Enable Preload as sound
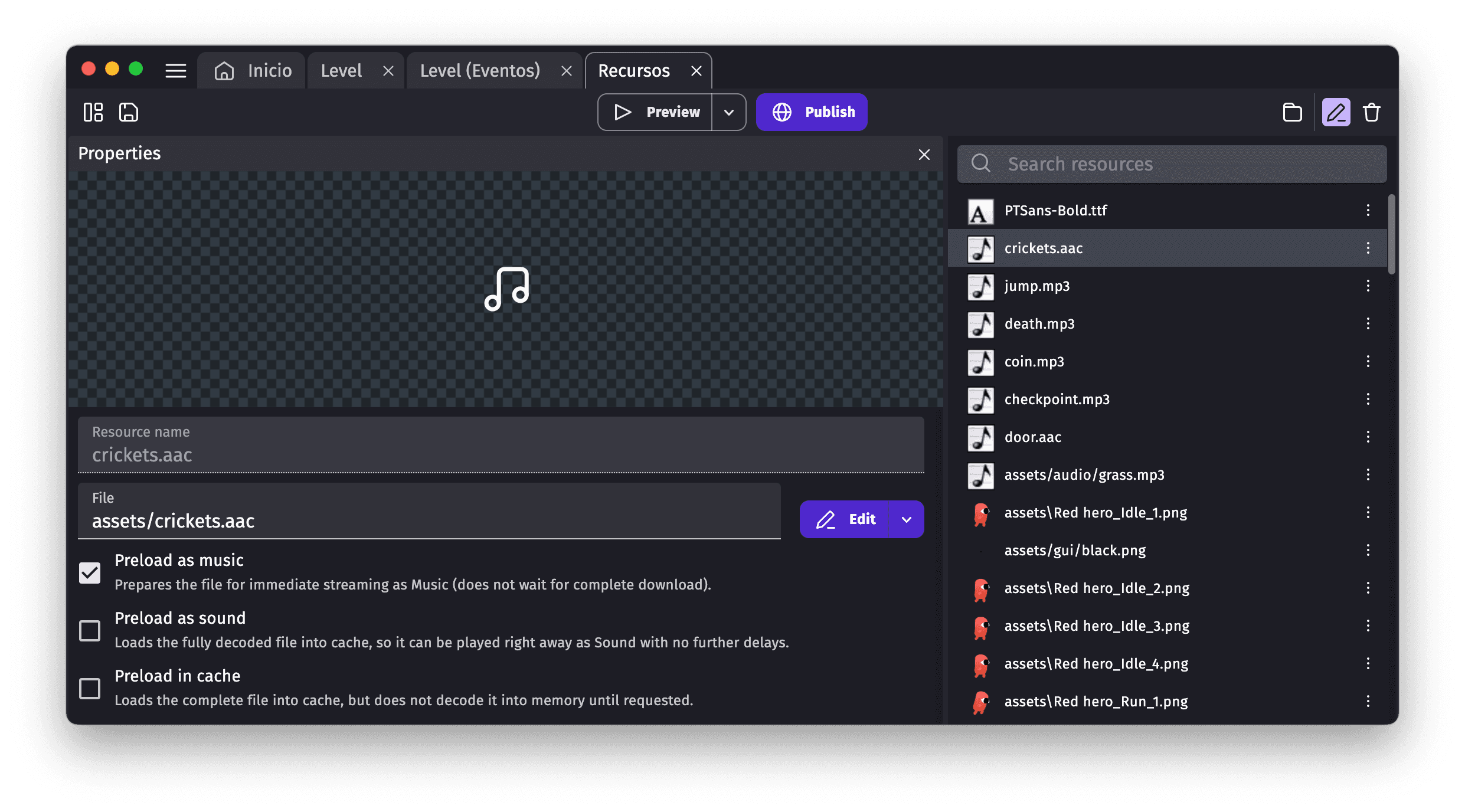Screen dimensions: 1465x812 [90, 630]
